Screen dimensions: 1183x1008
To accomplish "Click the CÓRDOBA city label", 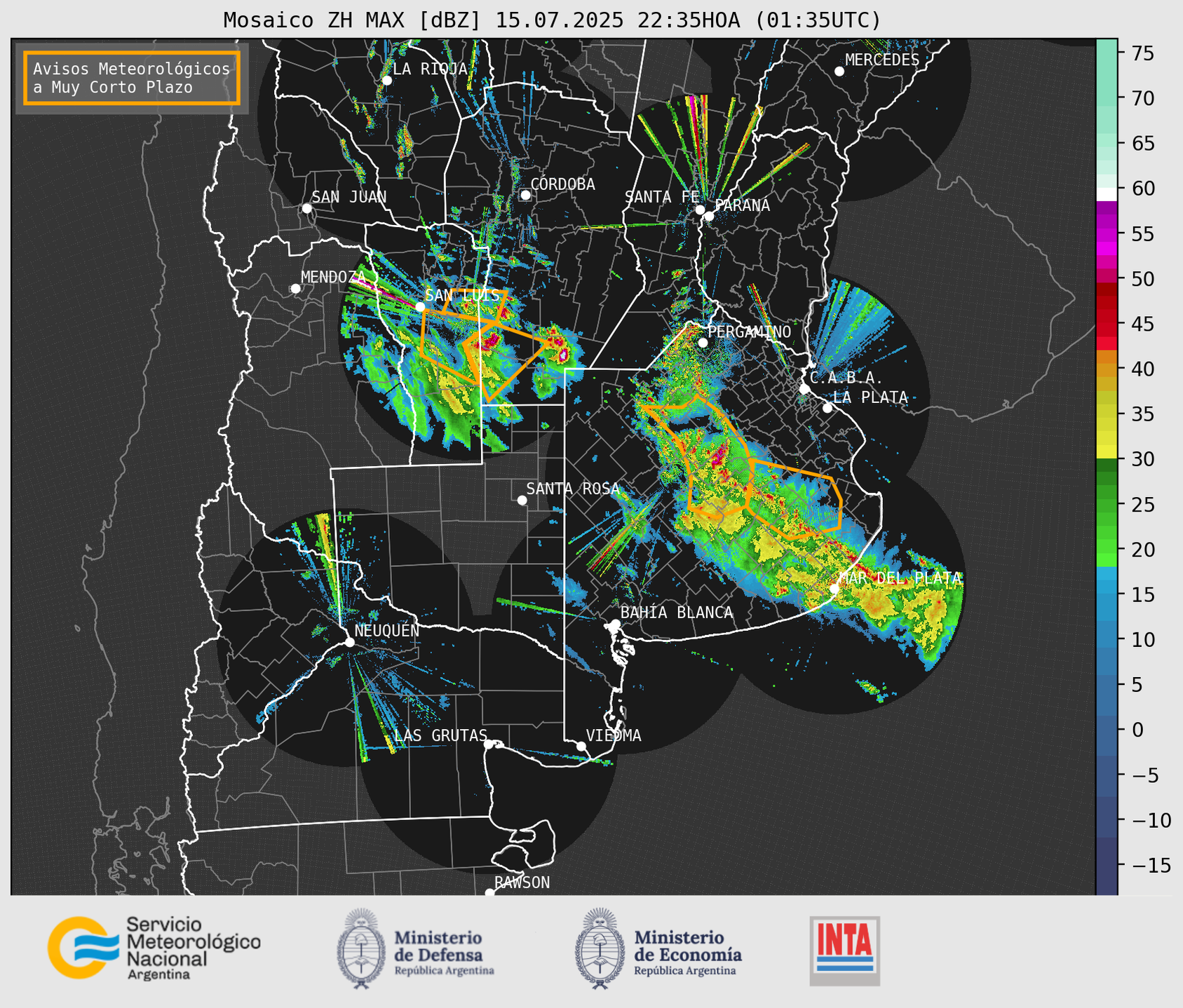I will point(562,184).
